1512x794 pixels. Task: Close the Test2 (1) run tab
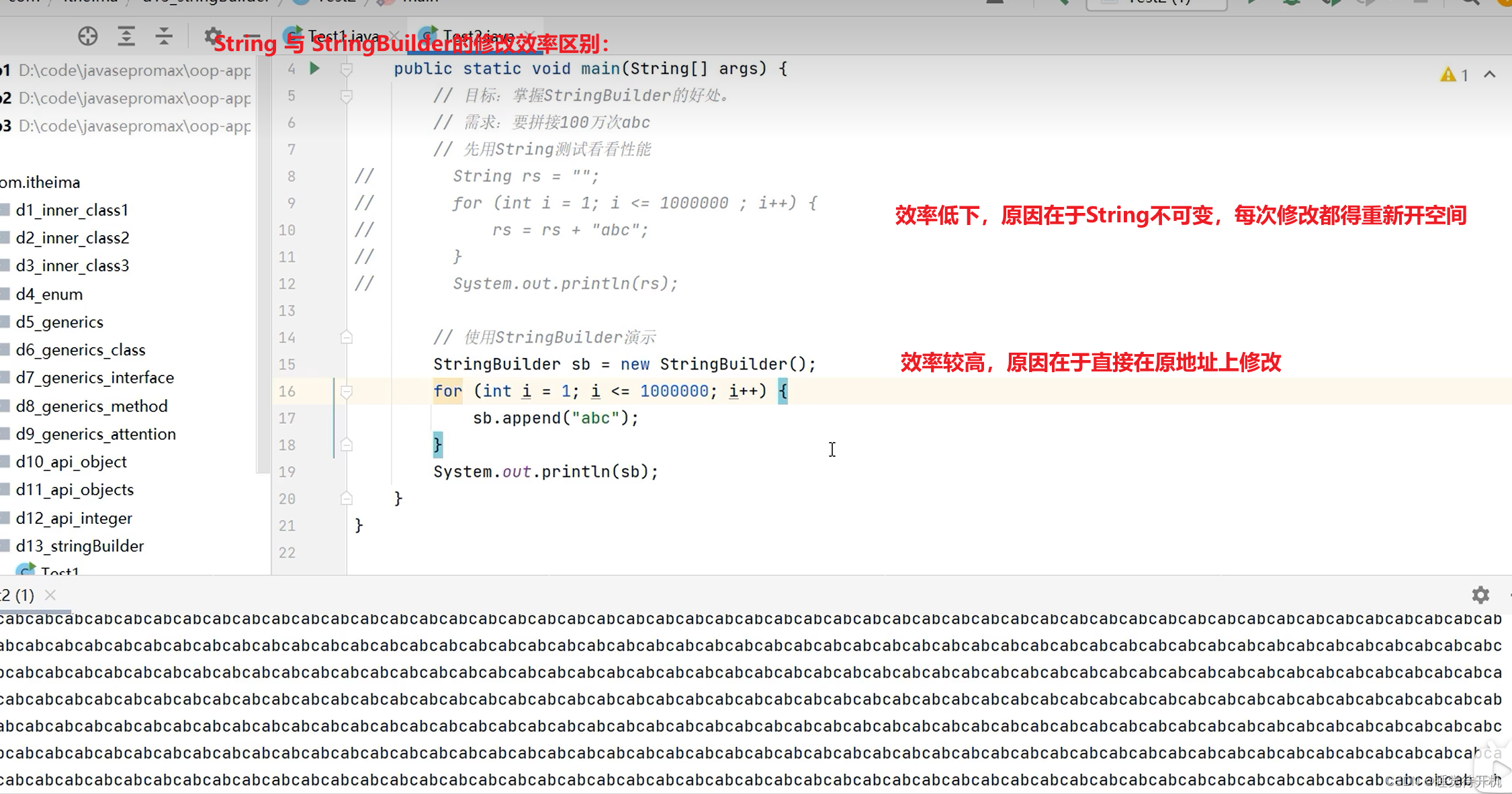(x=50, y=594)
